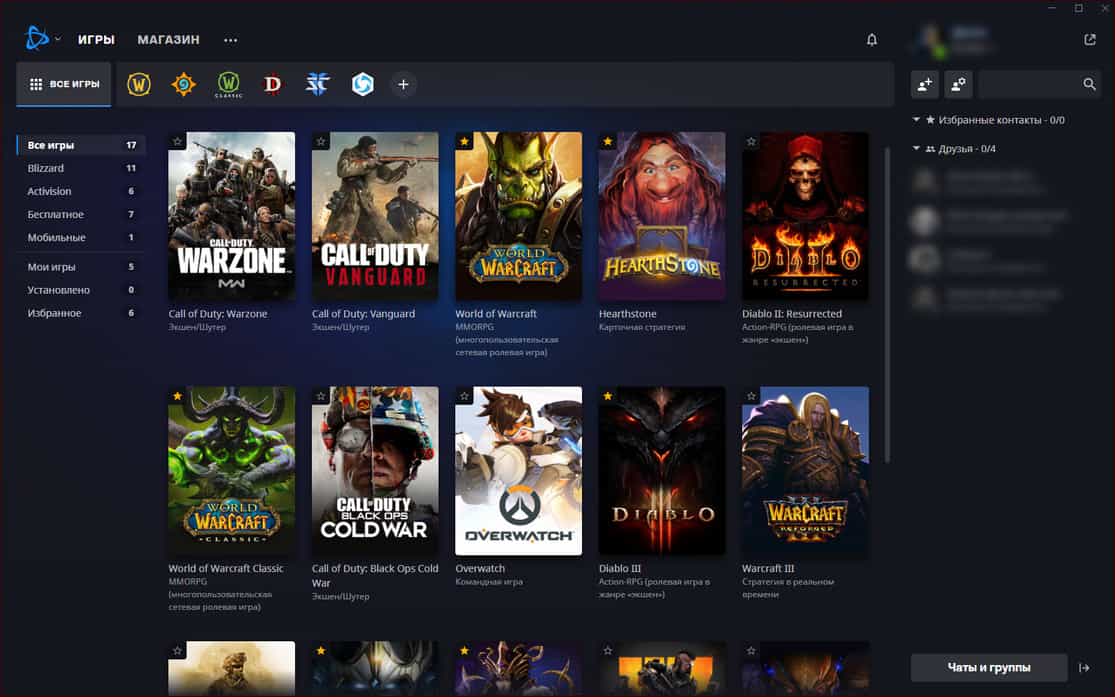The height and width of the screenshot is (697, 1115).
Task: Unfavorite Hearthstone using its star
Action: [608, 142]
